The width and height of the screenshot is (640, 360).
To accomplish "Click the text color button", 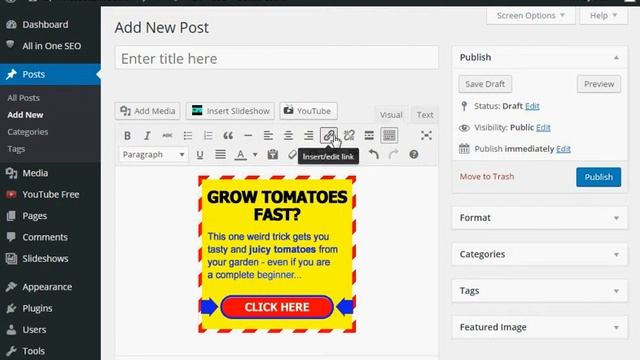I will [x=241, y=155].
